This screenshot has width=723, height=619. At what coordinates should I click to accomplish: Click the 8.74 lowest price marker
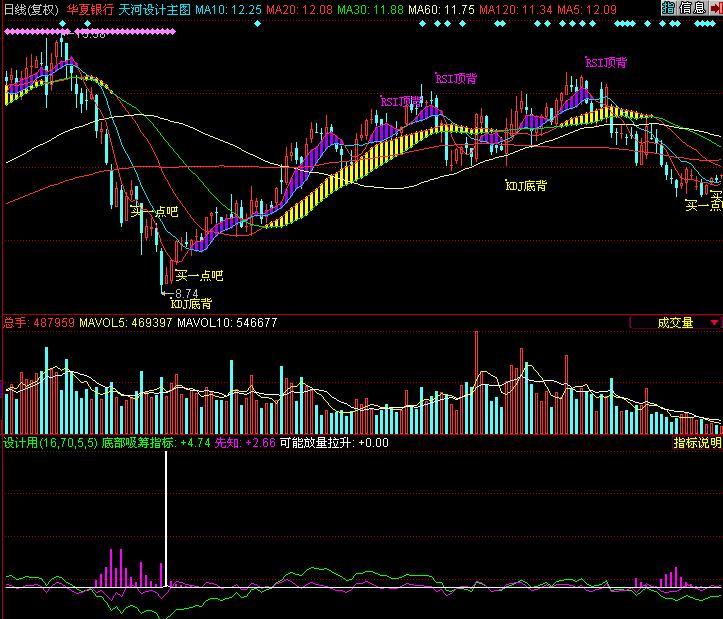pos(192,293)
